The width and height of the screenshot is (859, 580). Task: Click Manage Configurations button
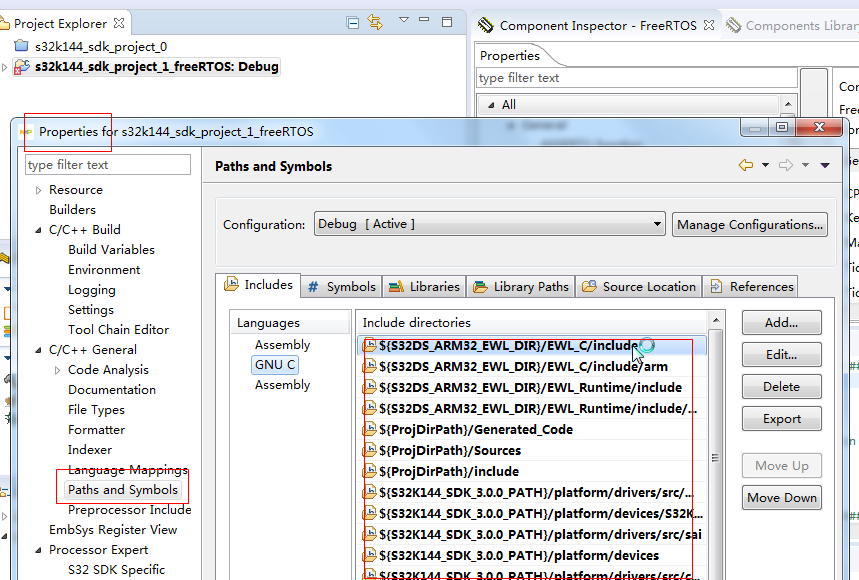click(x=750, y=225)
